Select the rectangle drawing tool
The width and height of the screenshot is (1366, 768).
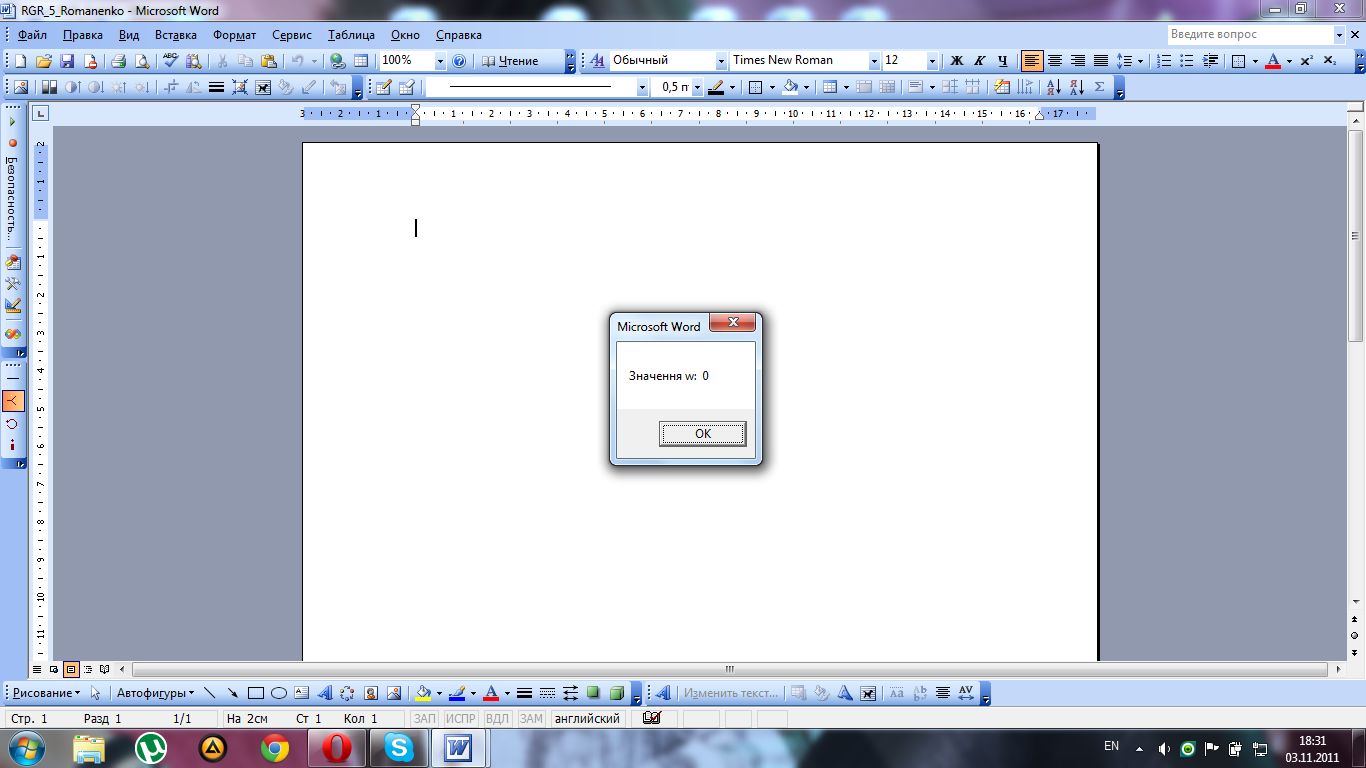256,693
